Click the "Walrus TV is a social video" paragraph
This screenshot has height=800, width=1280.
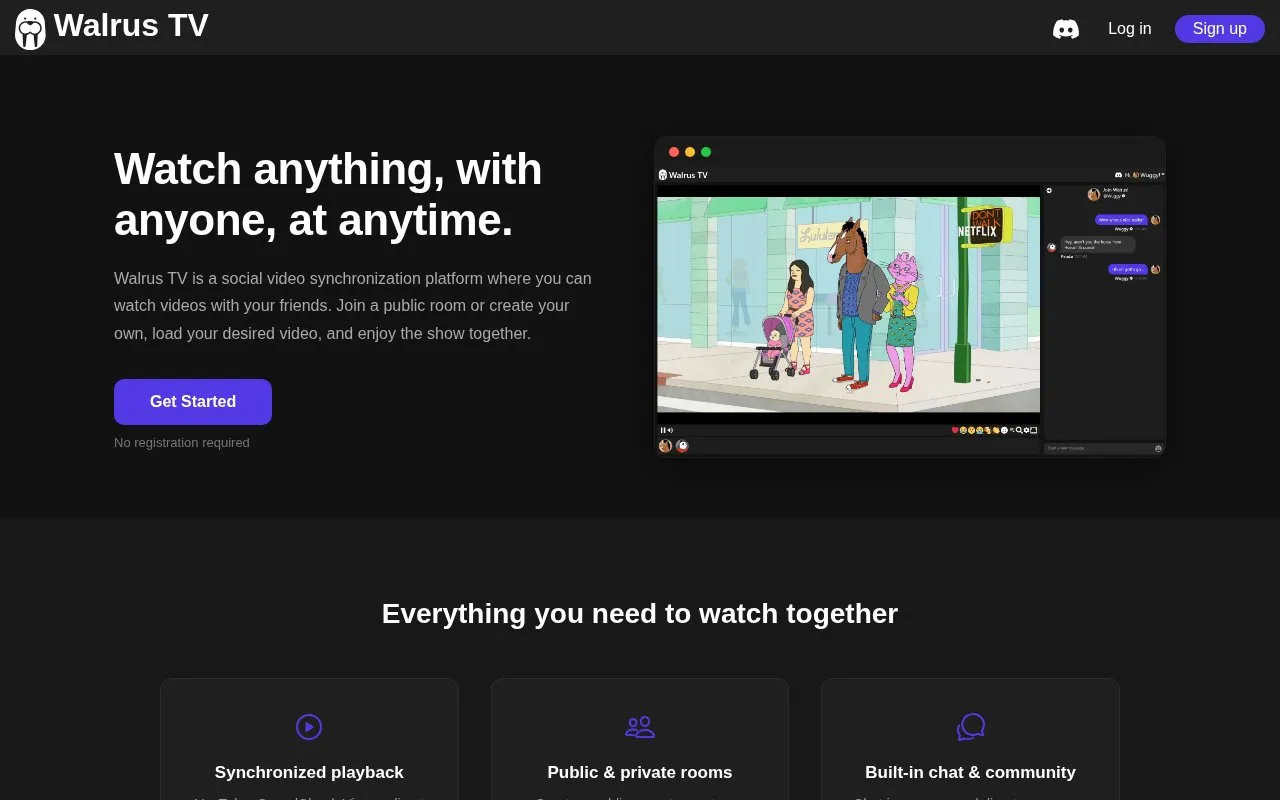[353, 306]
